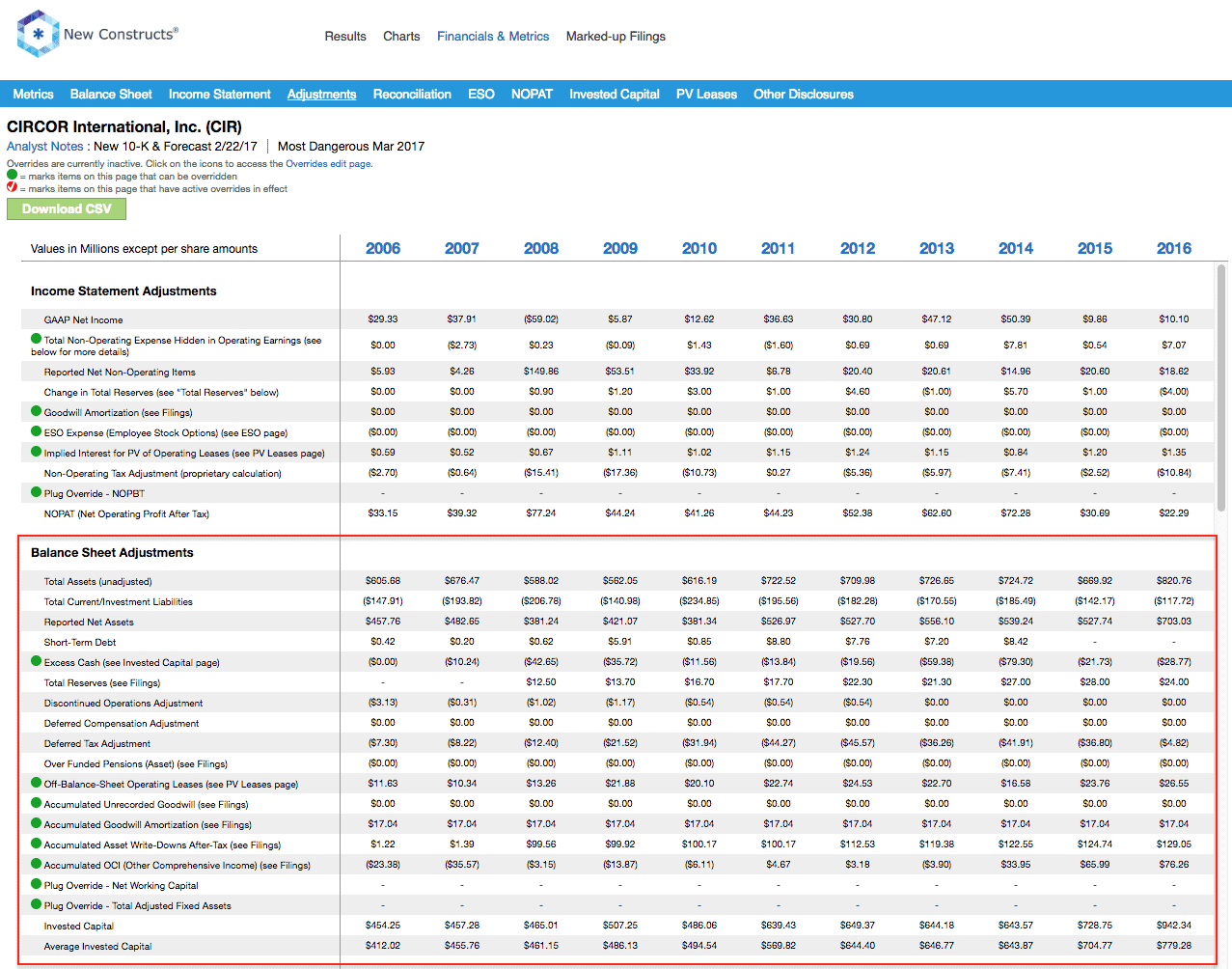1232x969 pixels.
Task: Go to the Metrics sub-tab
Action: pyautogui.click(x=34, y=94)
